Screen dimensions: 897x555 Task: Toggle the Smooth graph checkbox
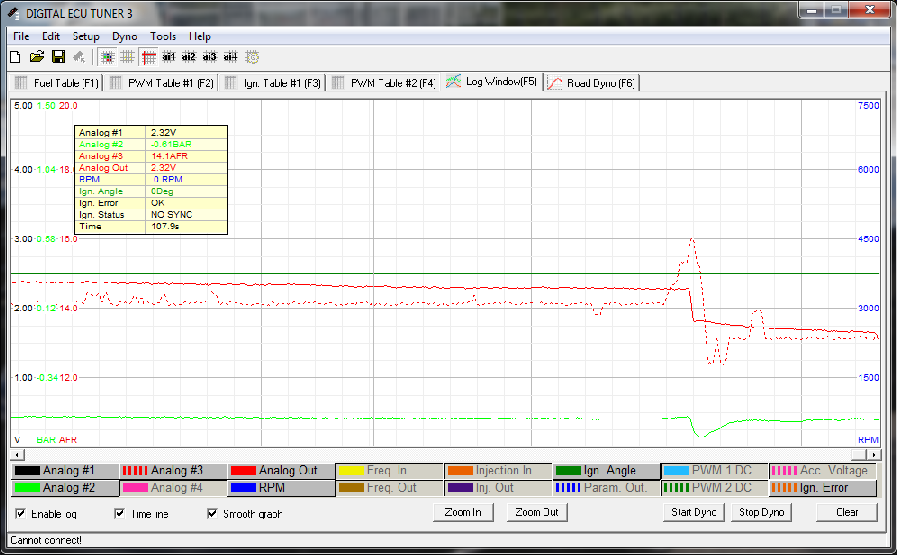213,514
